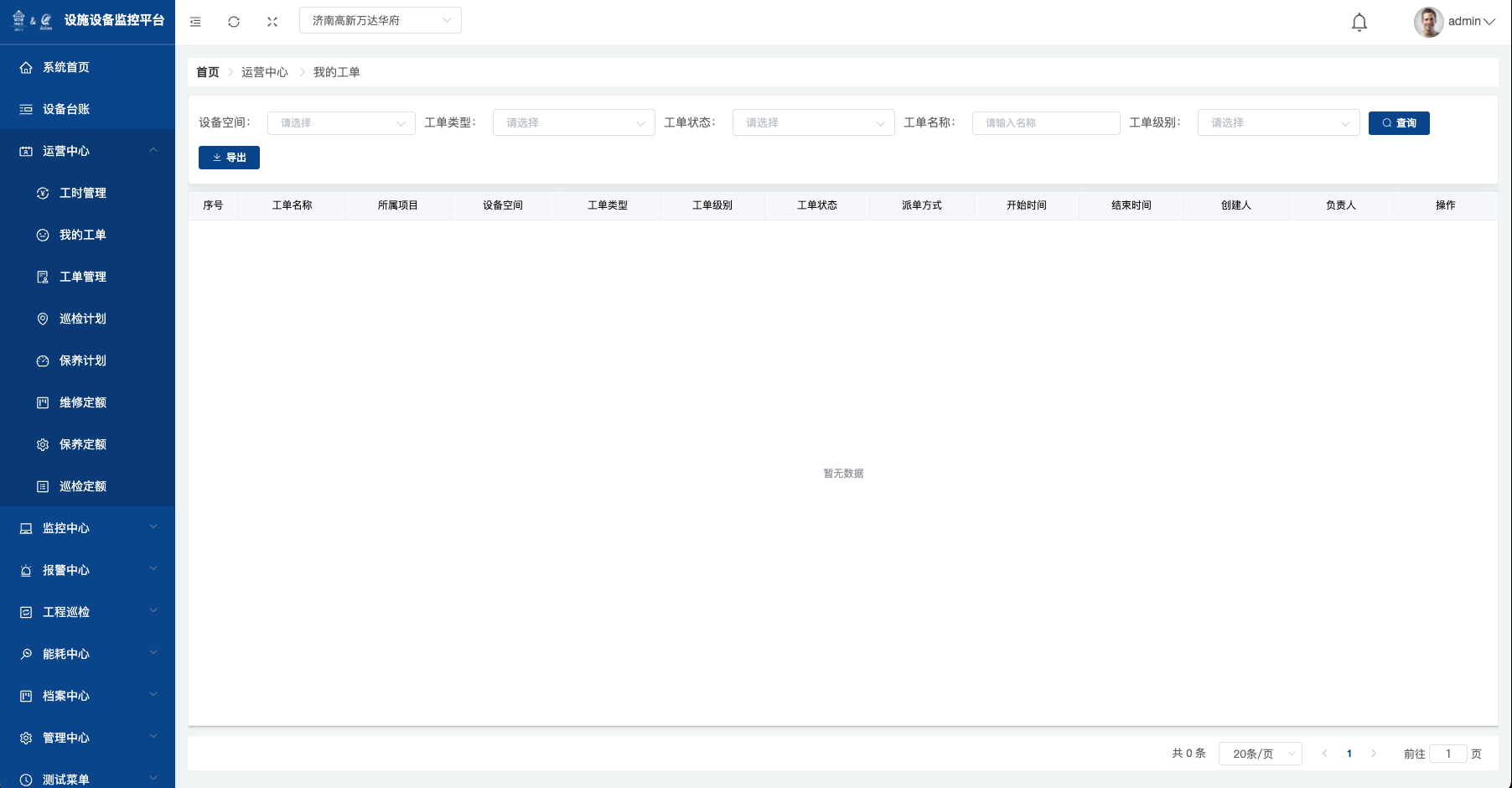
Task: Click the notification bell icon
Action: (1359, 23)
